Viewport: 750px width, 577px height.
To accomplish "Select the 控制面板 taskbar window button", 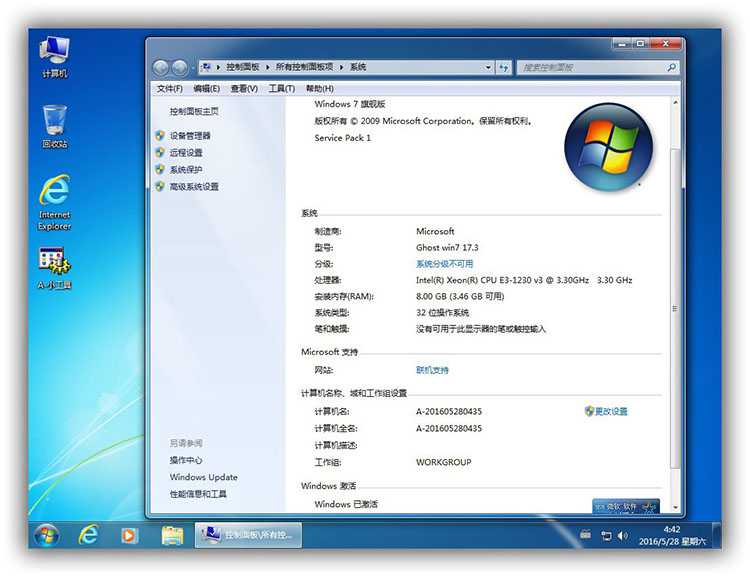I will tap(248, 535).
